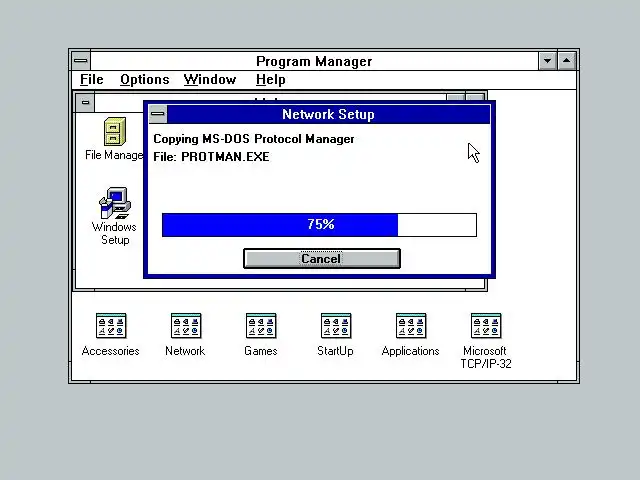Open the StartUp program group
The image size is (640, 480).
click(336, 326)
